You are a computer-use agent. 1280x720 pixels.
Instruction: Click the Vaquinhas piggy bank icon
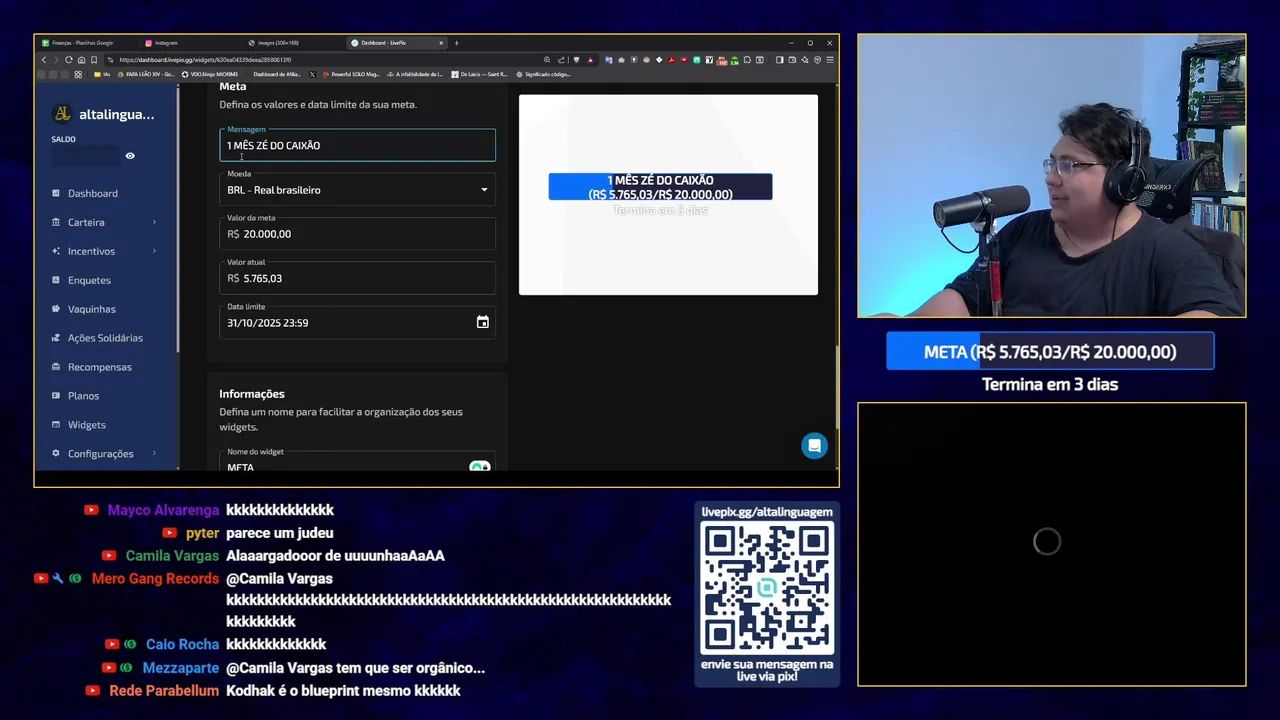pyautogui.click(x=56, y=309)
